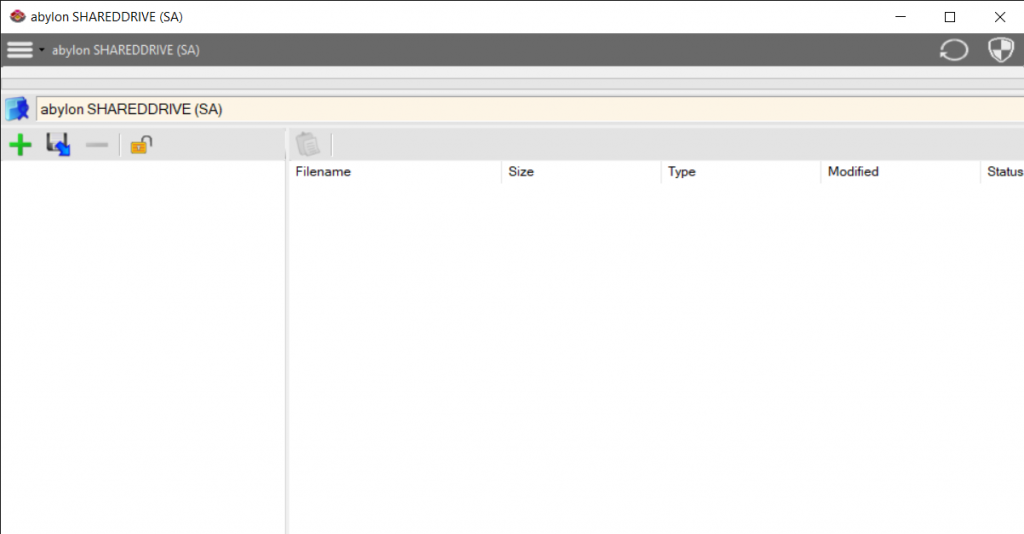Image resolution: width=1024 pixels, height=534 pixels.
Task: Click the blue SHAREDDRIVE logo icon
Action: tap(18, 109)
